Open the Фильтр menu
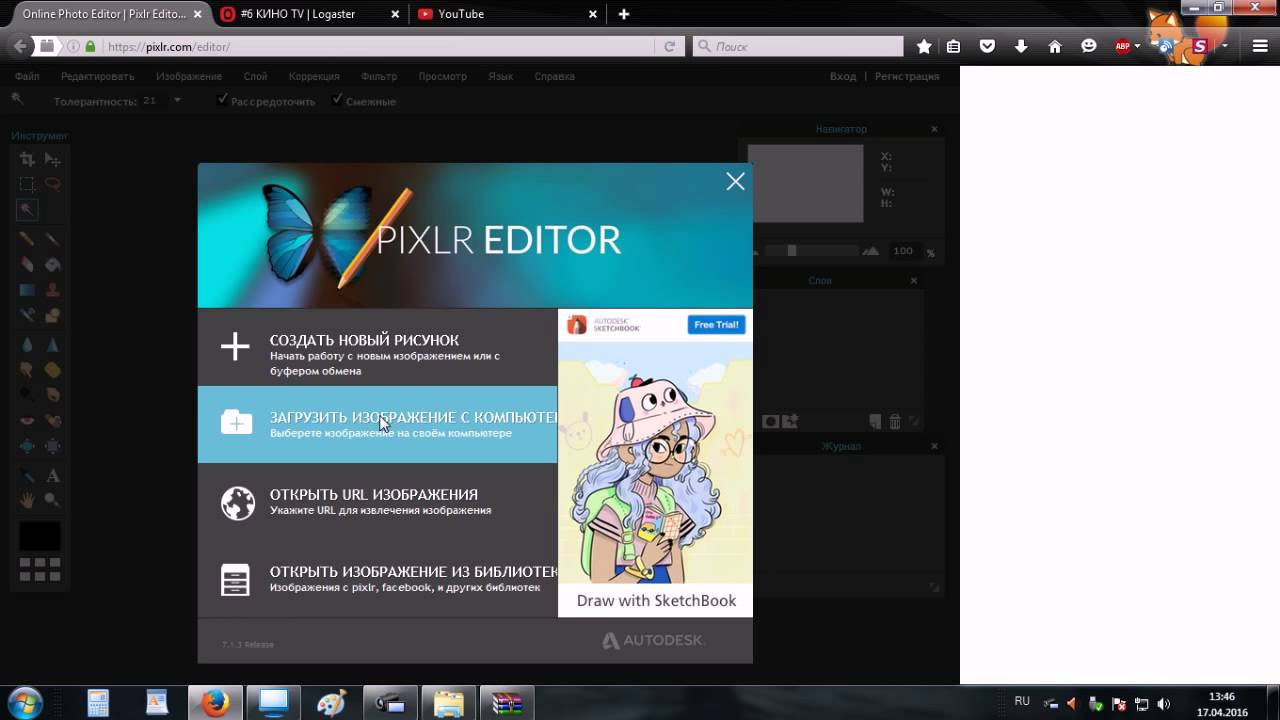1280x720 pixels. tap(379, 76)
